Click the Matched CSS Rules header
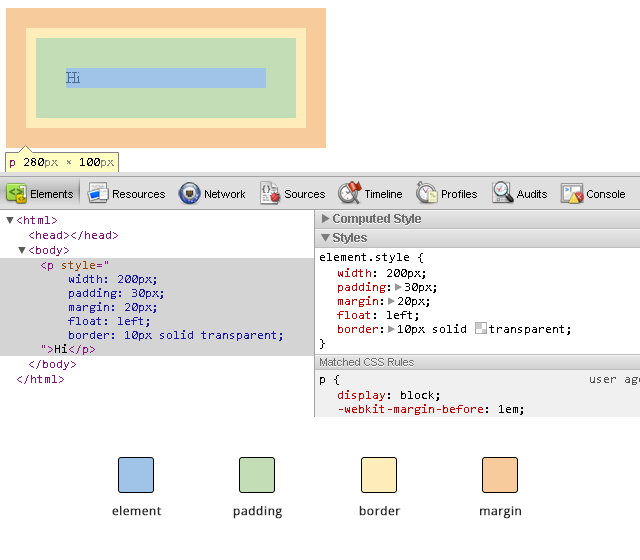The width and height of the screenshot is (640, 560). pos(367,362)
